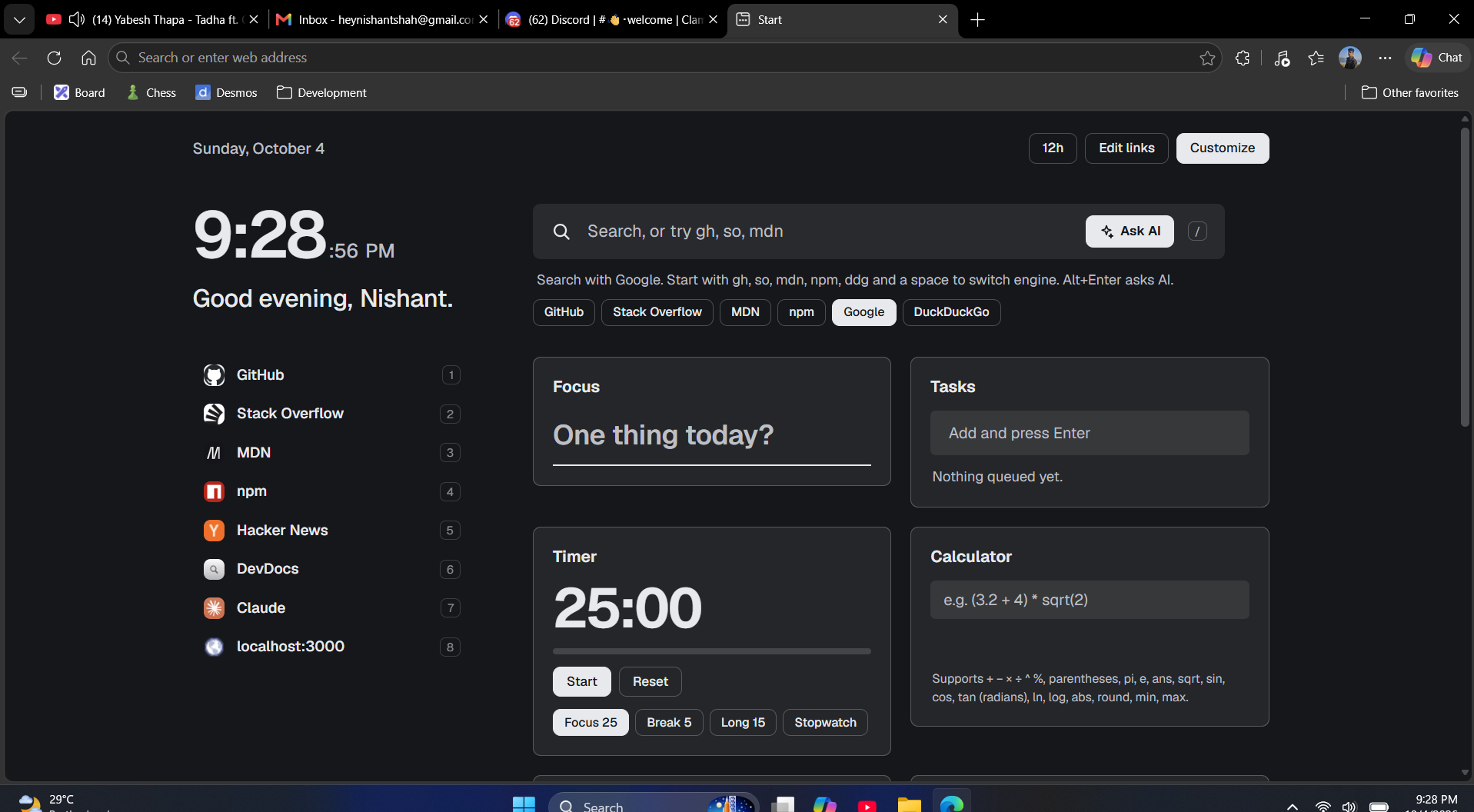Open the Stack Overflow link icon
This screenshot has height=812, width=1474.
tap(214, 414)
